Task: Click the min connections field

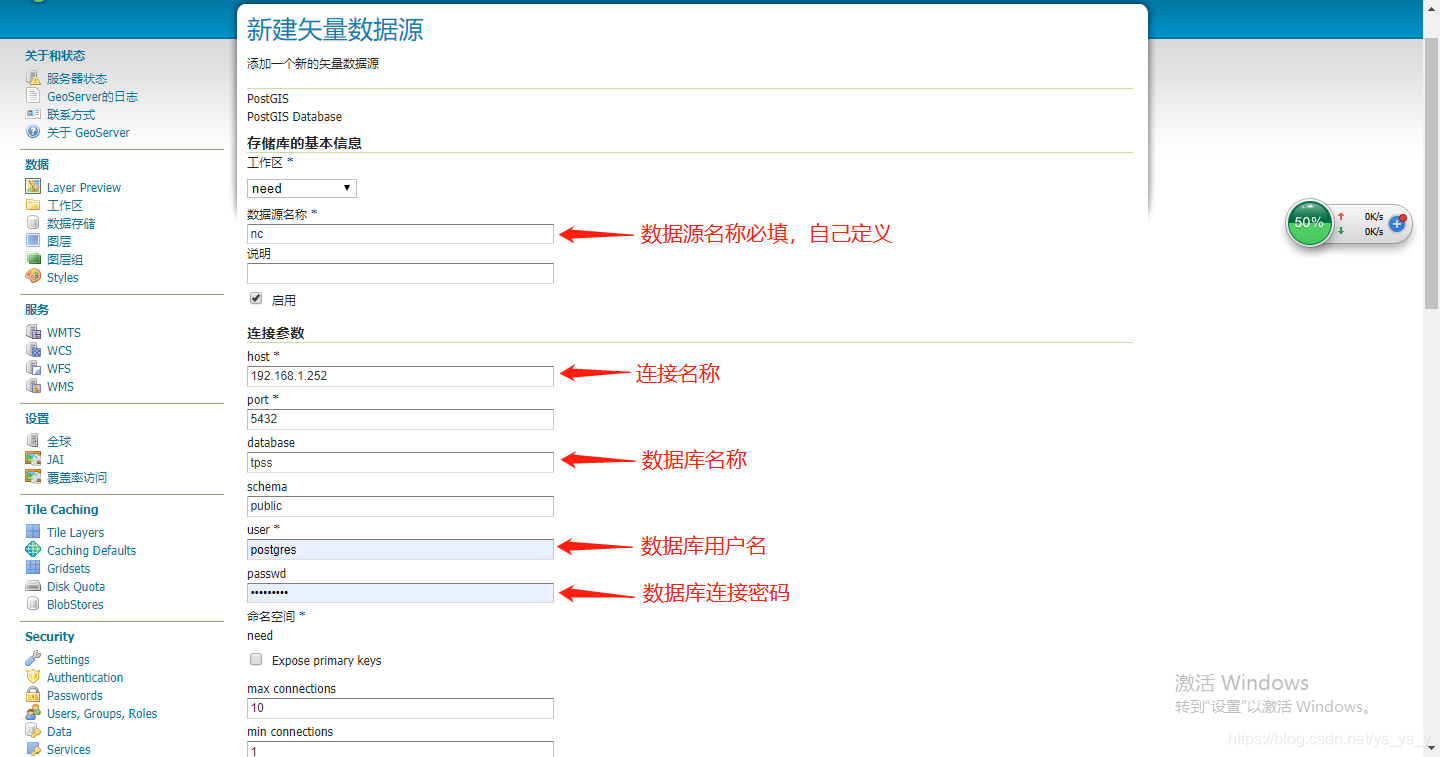Action: [x=400, y=749]
